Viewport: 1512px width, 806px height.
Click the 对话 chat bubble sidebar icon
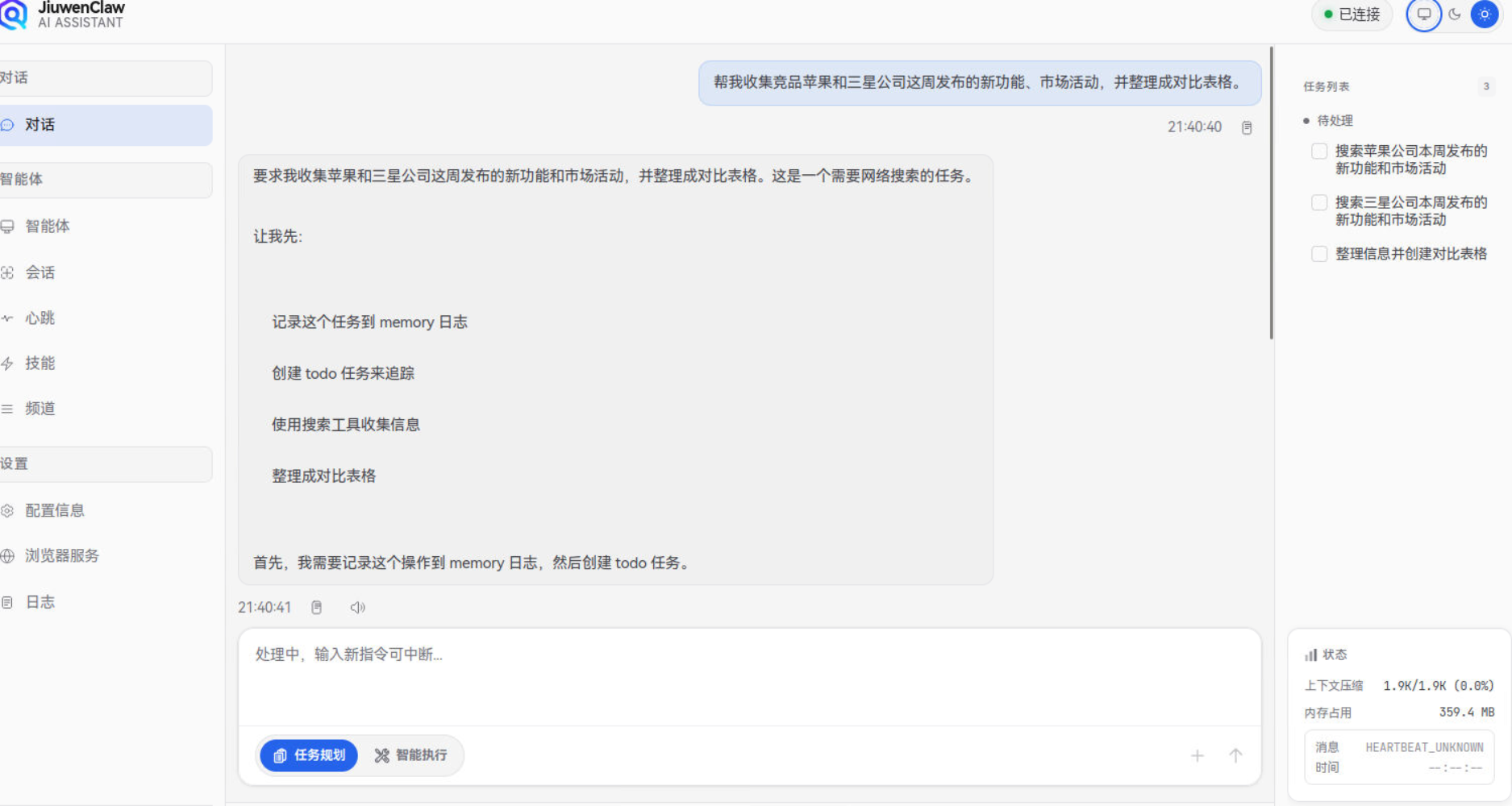click(x=7, y=125)
